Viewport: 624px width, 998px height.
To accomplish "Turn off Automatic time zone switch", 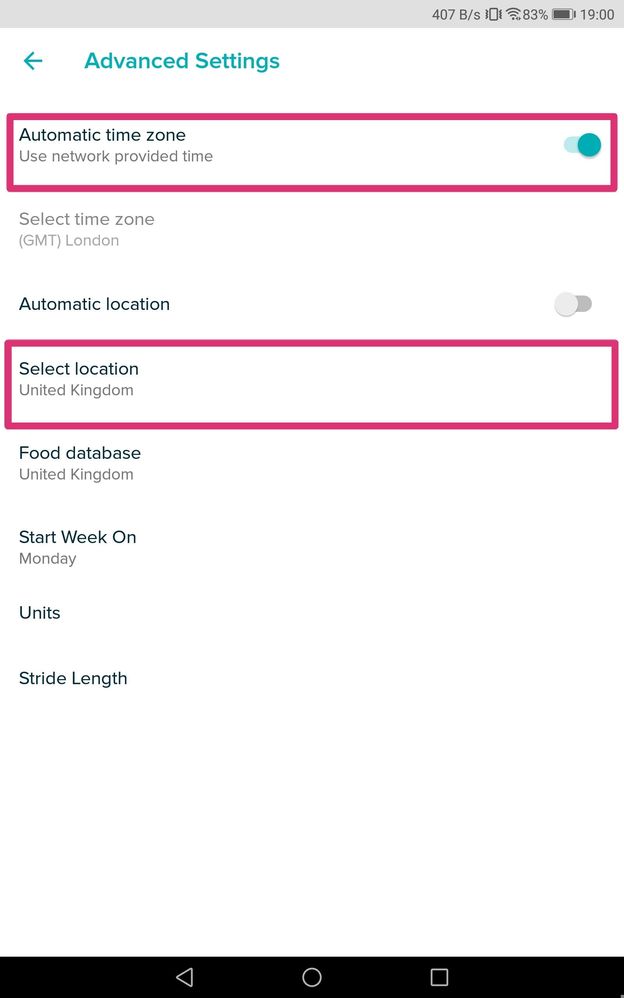I will pyautogui.click(x=582, y=145).
